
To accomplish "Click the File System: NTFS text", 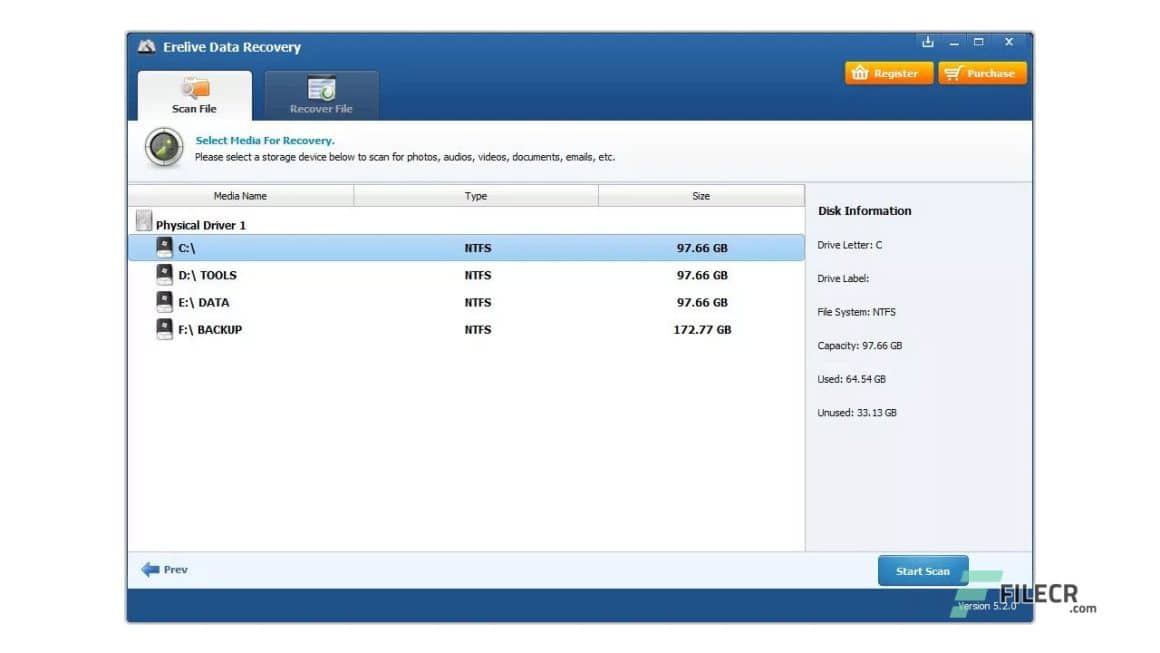I will click(x=857, y=312).
